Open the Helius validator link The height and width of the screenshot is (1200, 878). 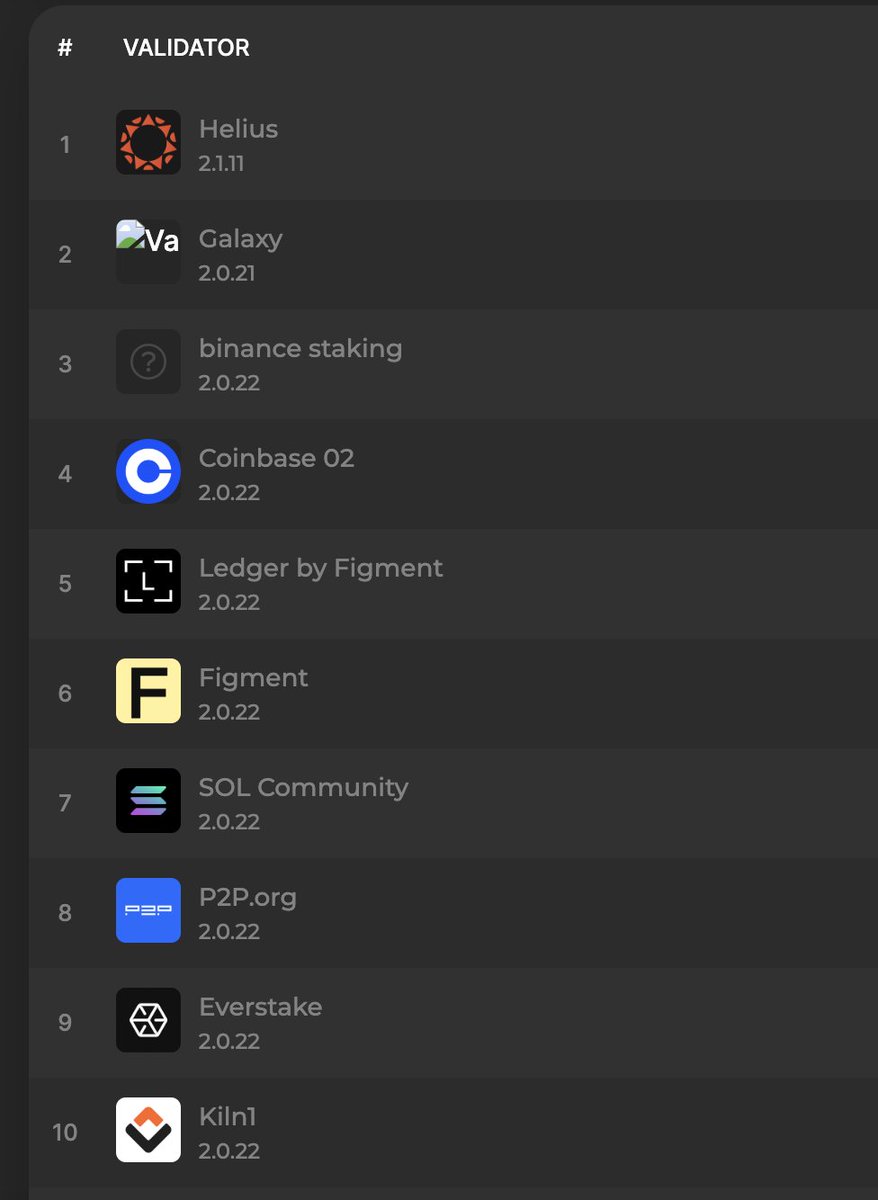point(238,129)
